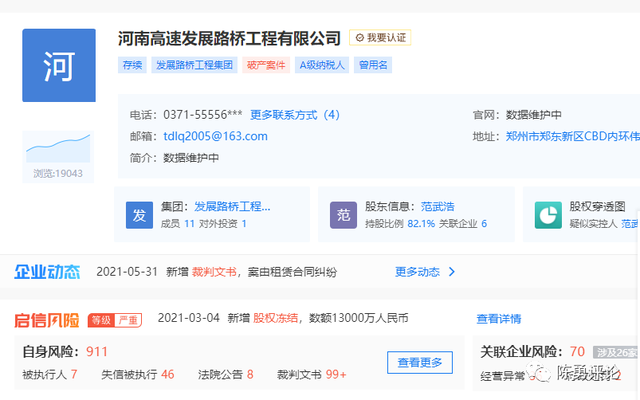The height and width of the screenshot is (400, 640).
Task: Open the red 股权冻结 risk link
Action: tap(276, 318)
